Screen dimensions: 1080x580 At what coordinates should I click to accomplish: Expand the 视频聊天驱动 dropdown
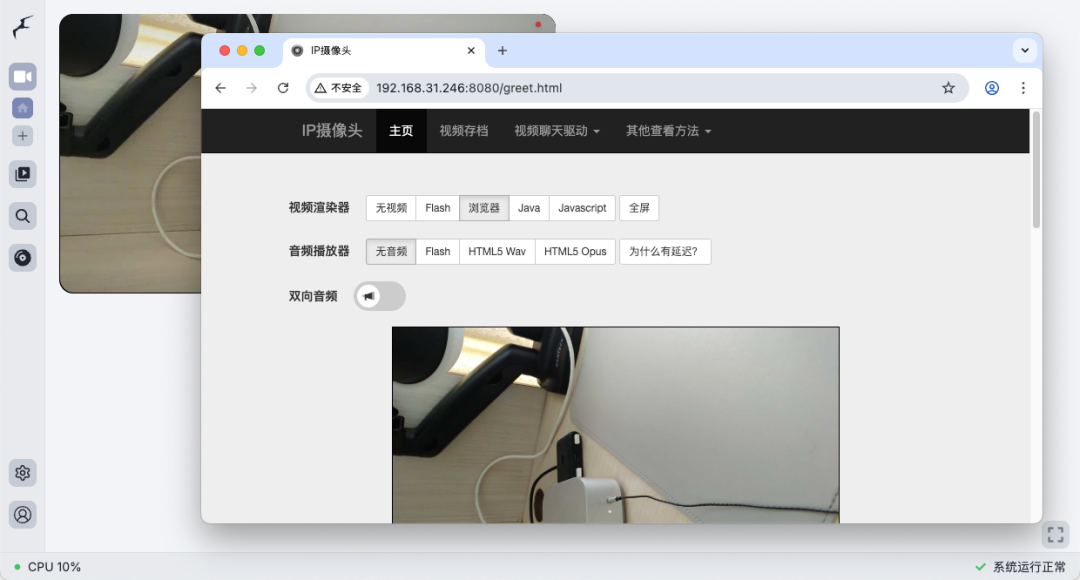tap(555, 131)
